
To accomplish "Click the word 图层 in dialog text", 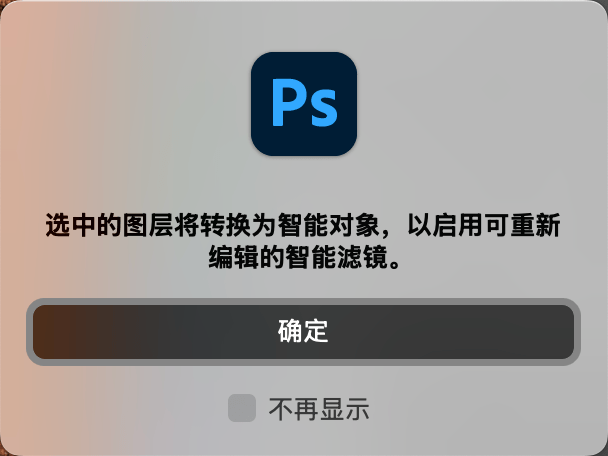I will coord(148,225).
